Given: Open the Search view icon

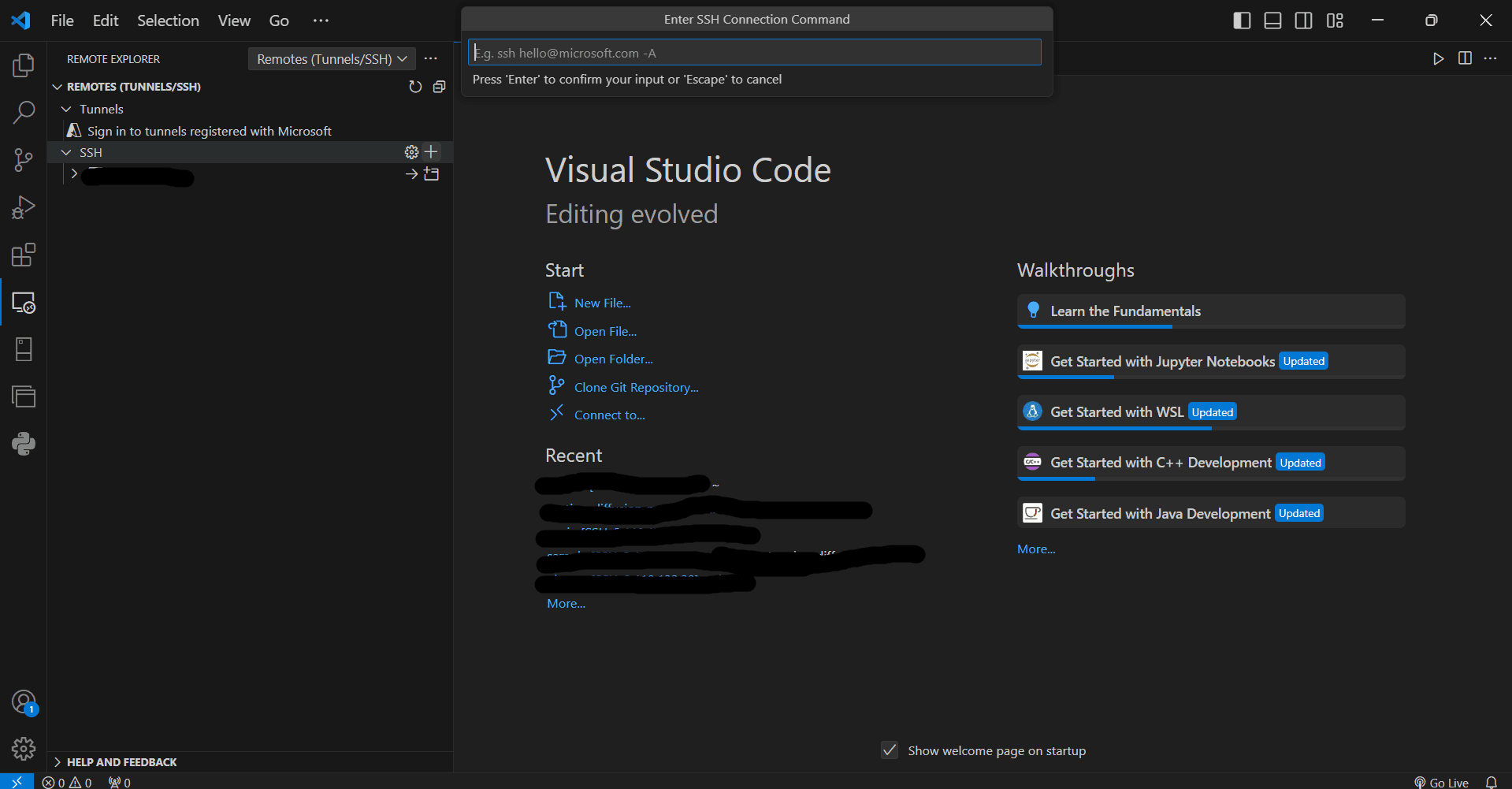Looking at the screenshot, I should tap(24, 113).
